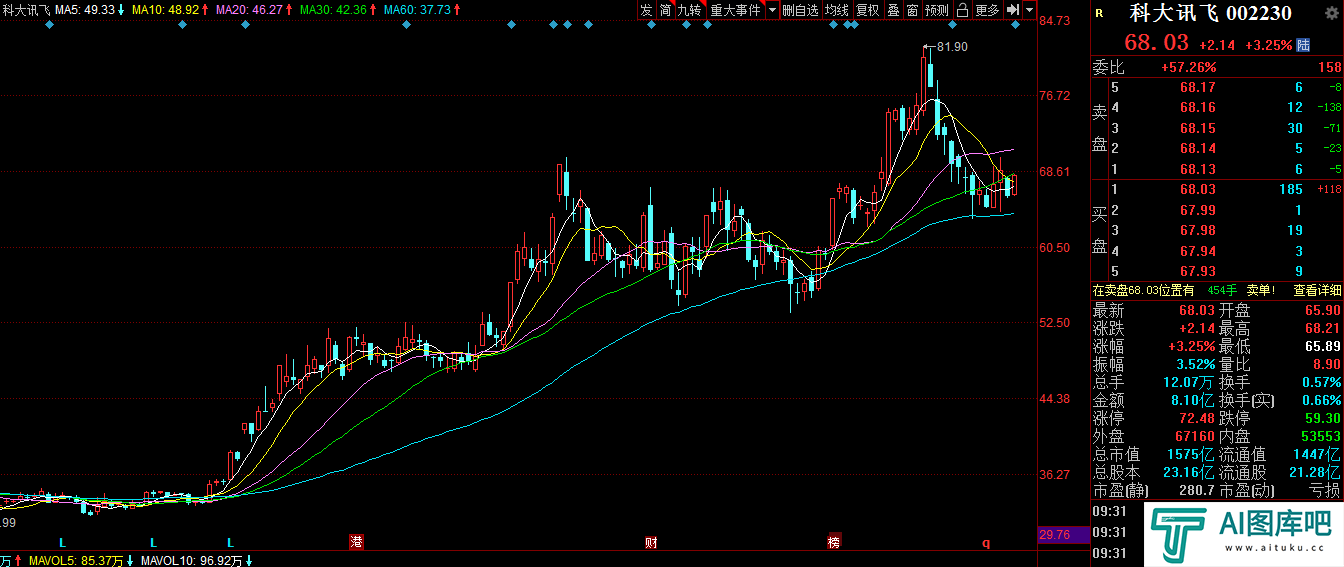Expand the dropdown arrow beside 重大事件

[772, 10]
